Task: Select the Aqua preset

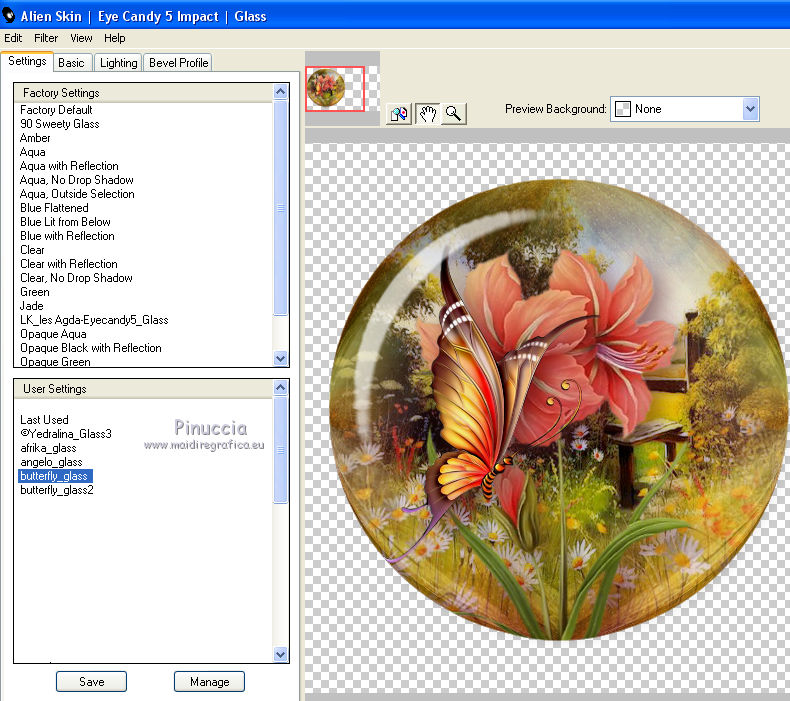Action: tap(33, 152)
